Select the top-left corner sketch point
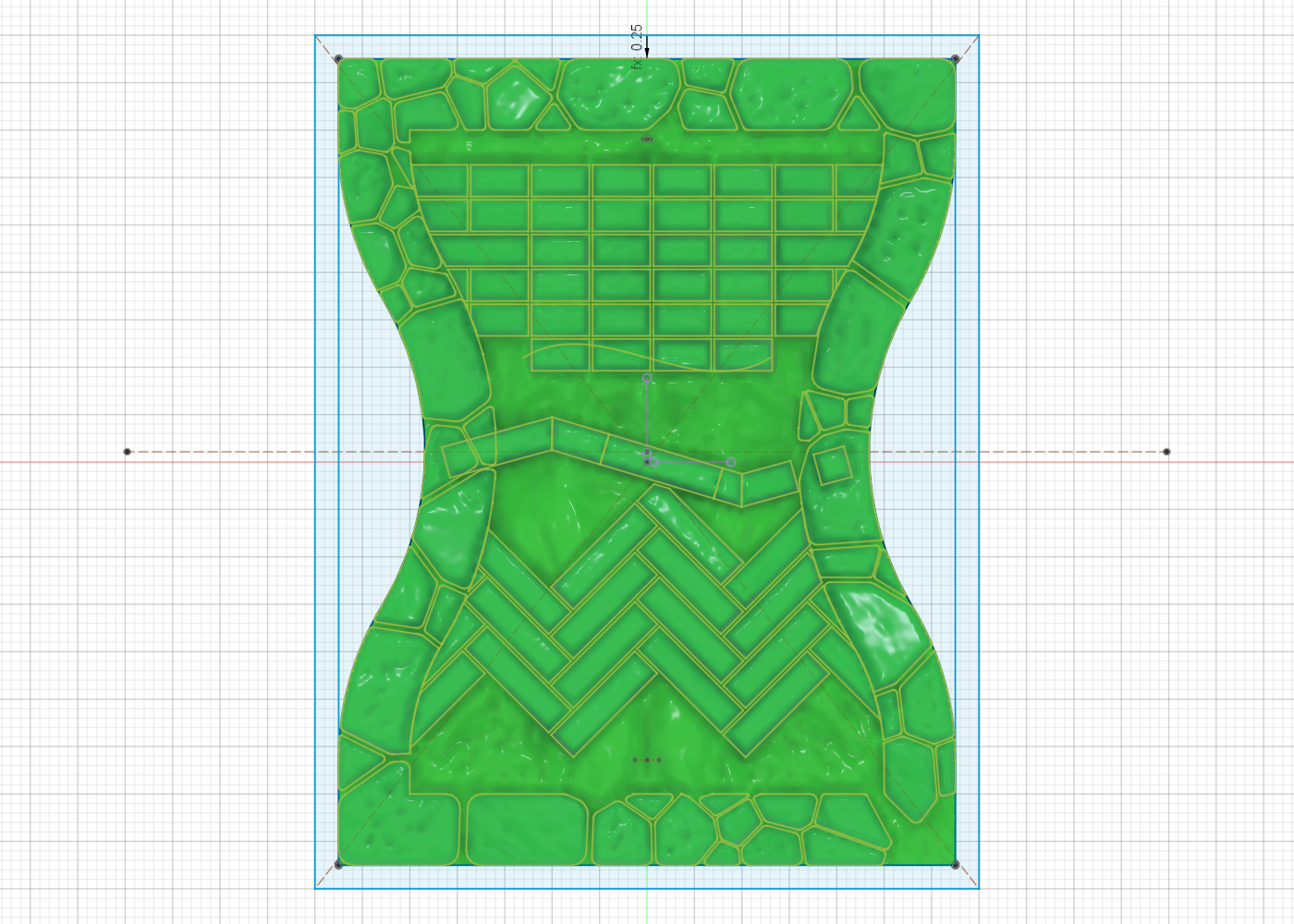Viewport: 1294px width, 924px height. coord(338,59)
